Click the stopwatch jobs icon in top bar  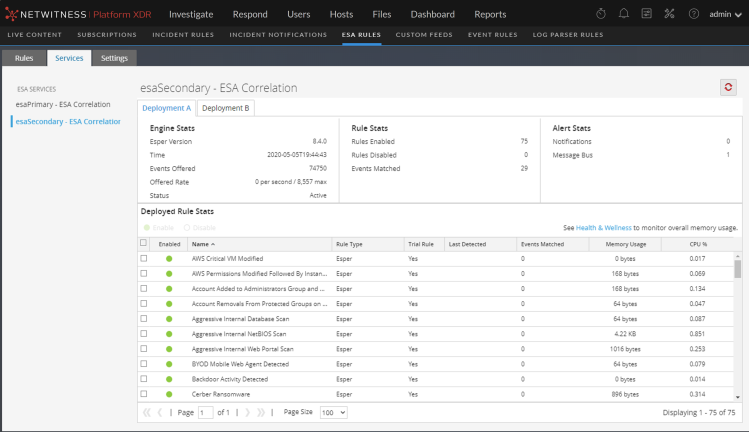tap(600, 14)
